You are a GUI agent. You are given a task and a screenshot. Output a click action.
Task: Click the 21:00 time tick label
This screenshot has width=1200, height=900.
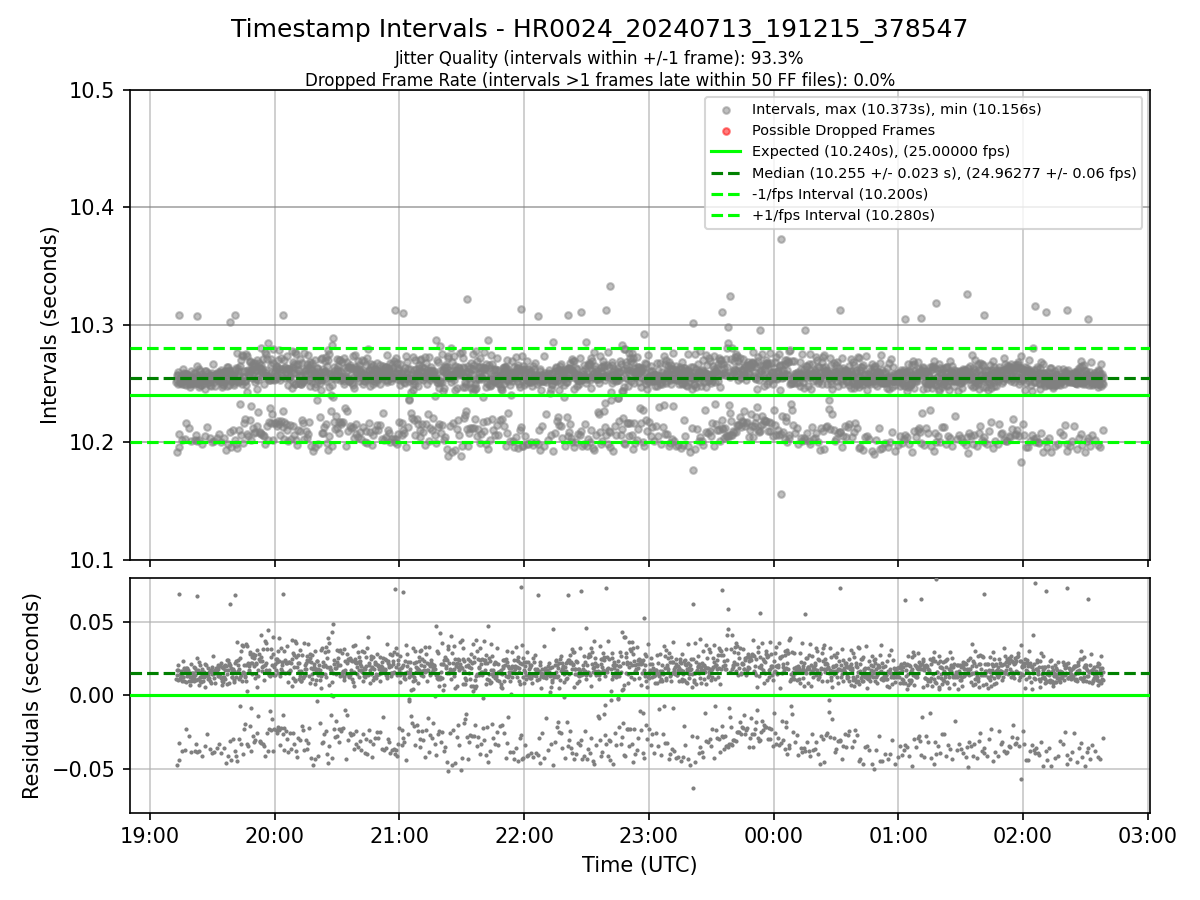point(399,835)
